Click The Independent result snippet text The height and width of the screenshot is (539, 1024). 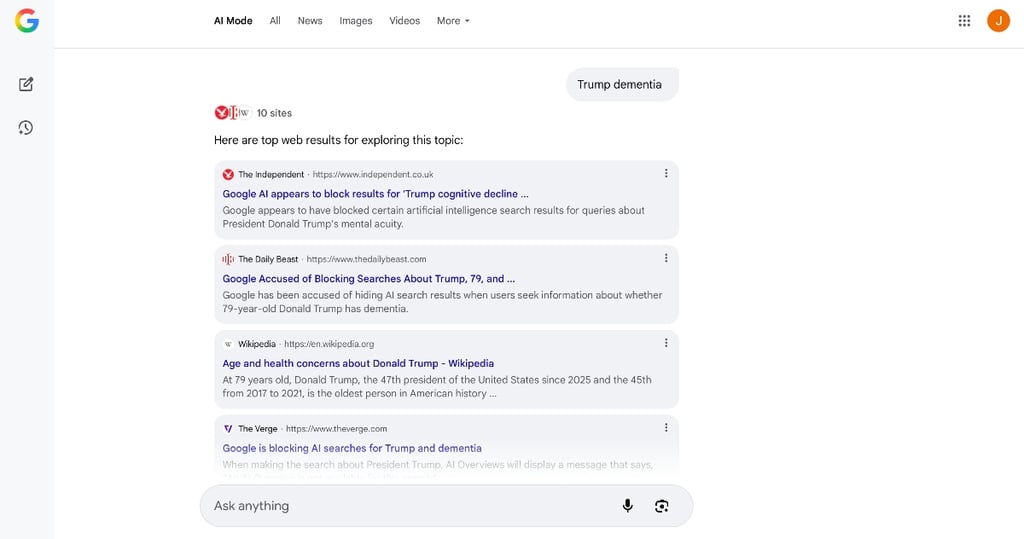[433, 217]
